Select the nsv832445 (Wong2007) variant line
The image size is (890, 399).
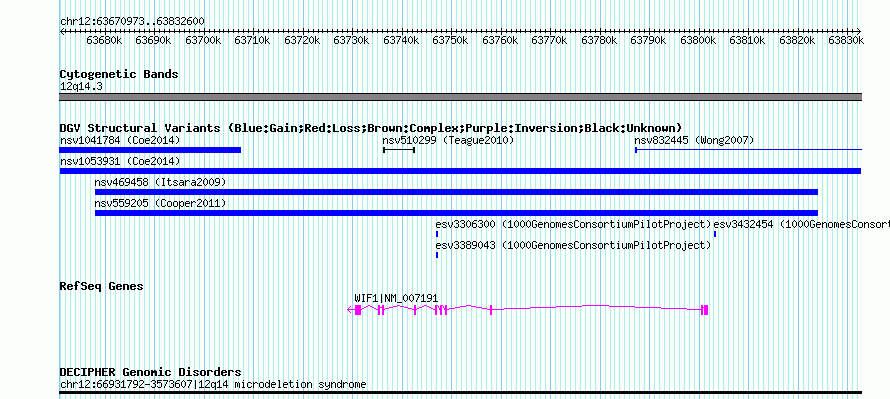tap(748, 150)
